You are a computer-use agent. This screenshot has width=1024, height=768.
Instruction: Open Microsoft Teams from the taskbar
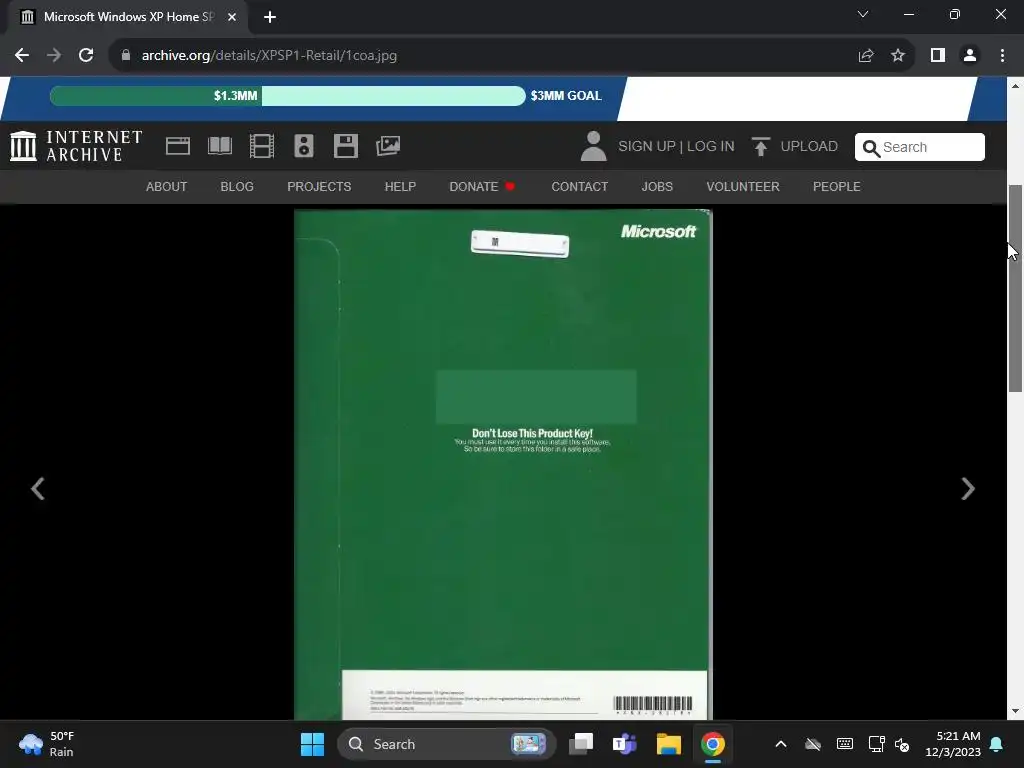click(x=624, y=744)
